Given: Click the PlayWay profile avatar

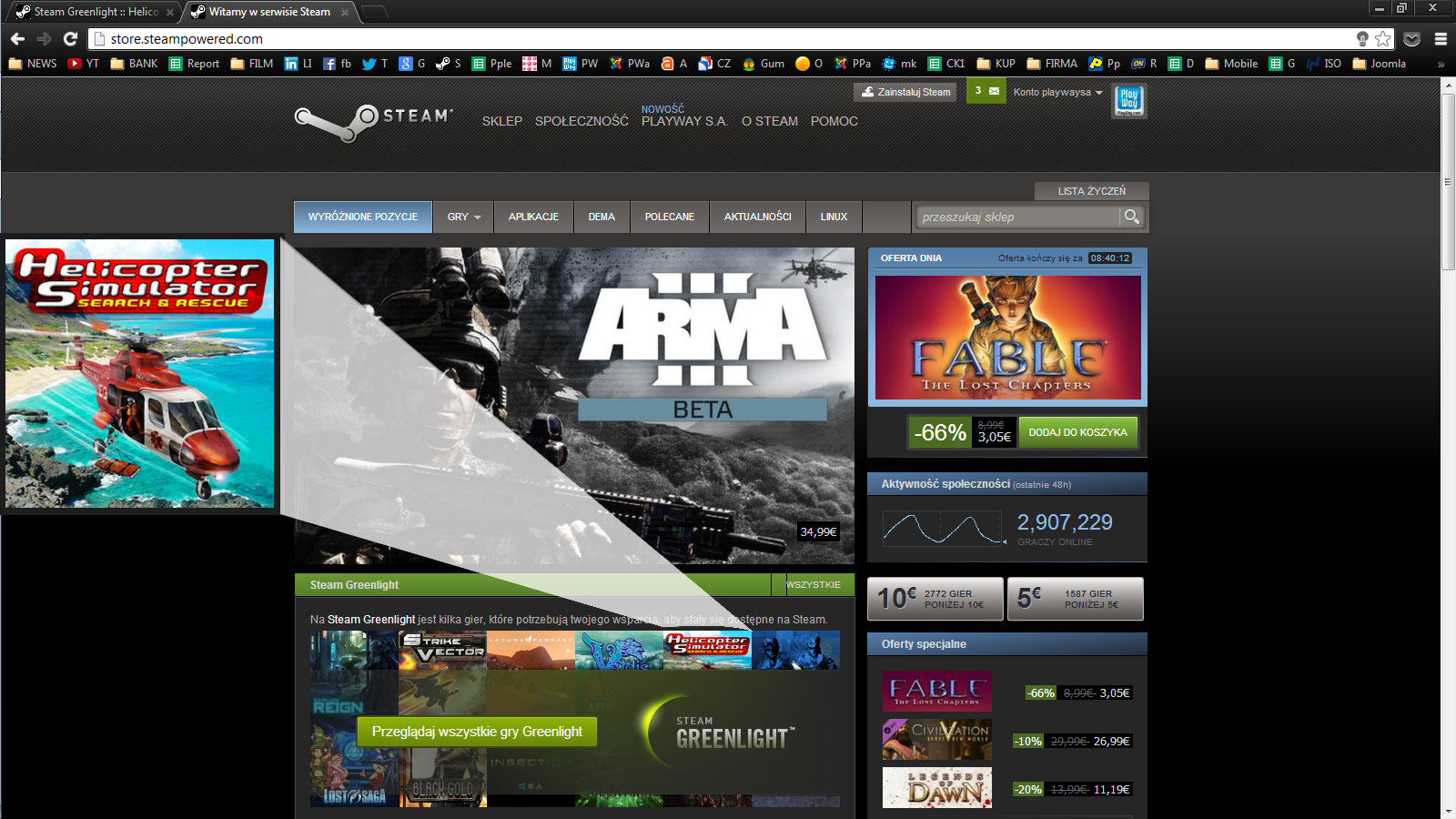Looking at the screenshot, I should click(1129, 100).
